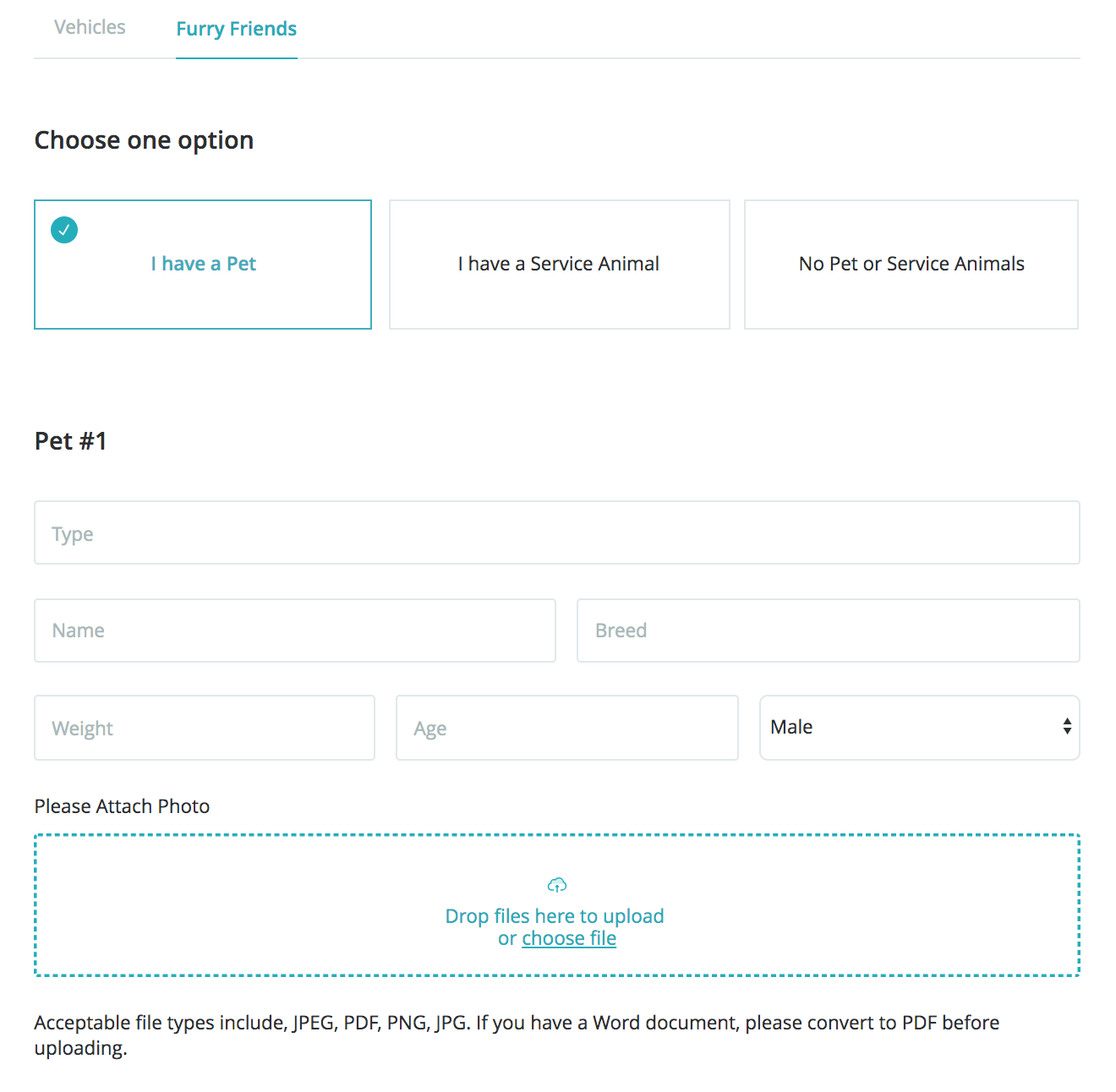1116x1092 pixels.
Task: Open the Furry Friends tab
Action: 236,29
